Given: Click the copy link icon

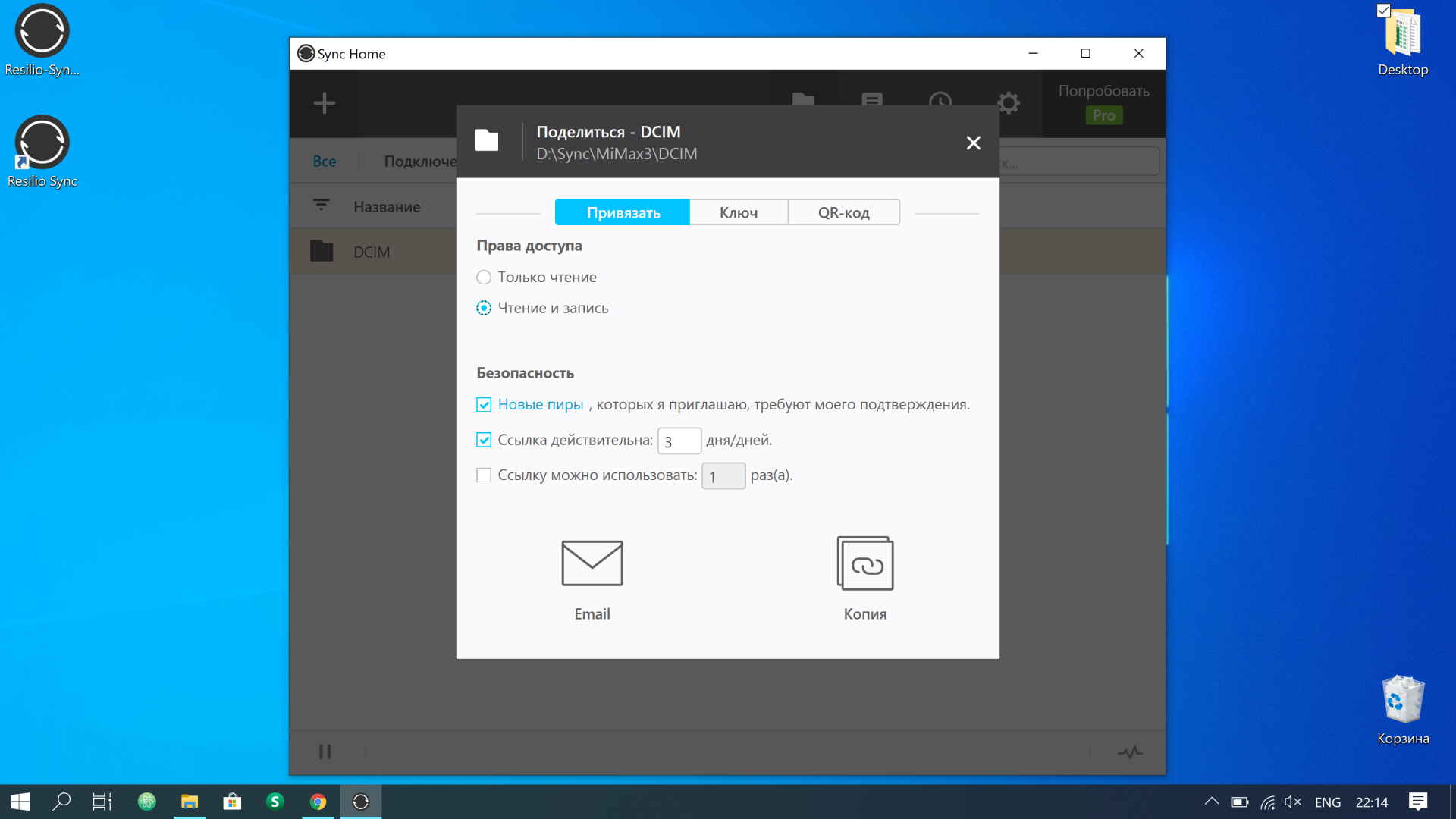Looking at the screenshot, I should [x=865, y=563].
